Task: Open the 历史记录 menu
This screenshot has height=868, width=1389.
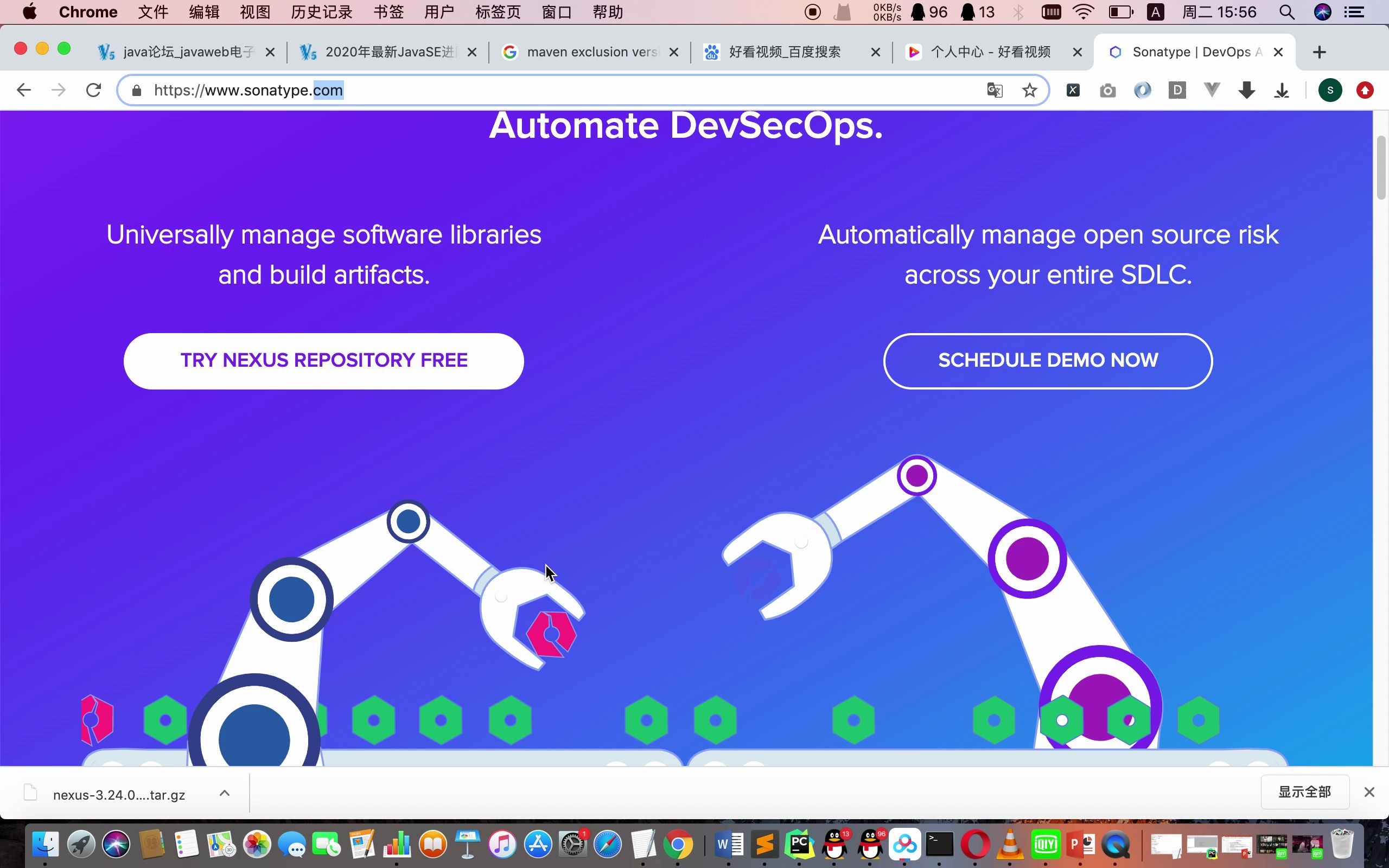Action: [x=321, y=12]
